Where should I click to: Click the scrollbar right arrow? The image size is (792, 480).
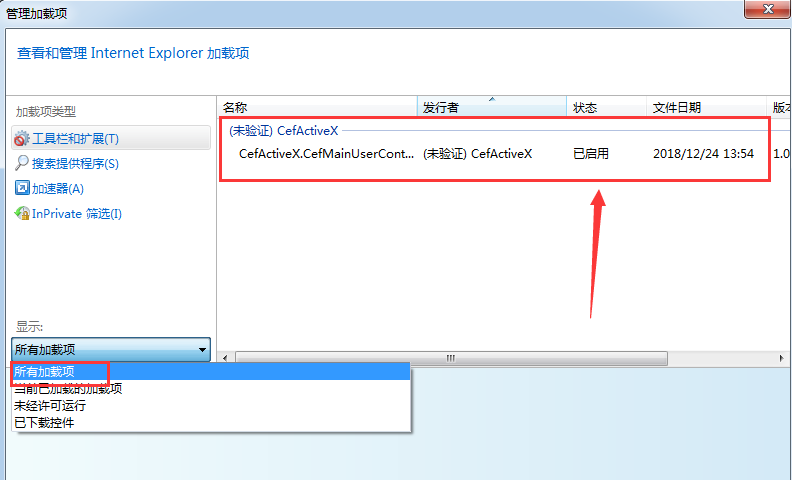781,358
